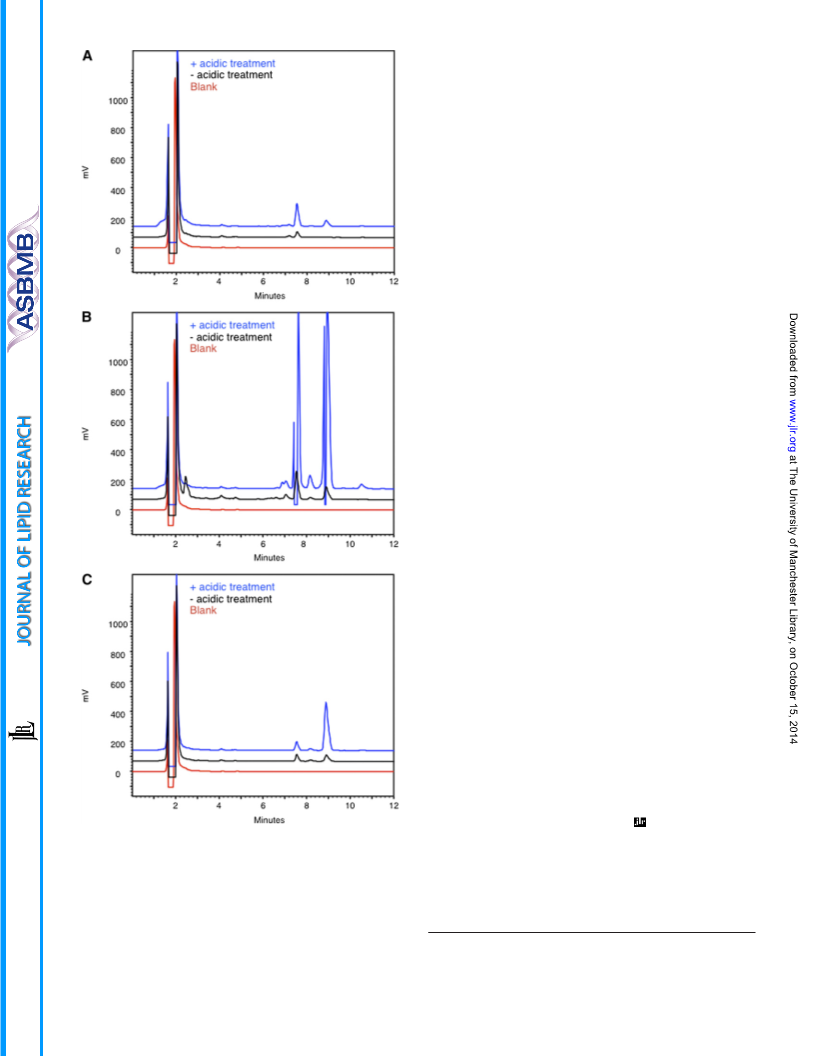The height and width of the screenshot is (1056, 816).
Task: Click the 'Downloaded from' side text
Action: (x=793, y=354)
